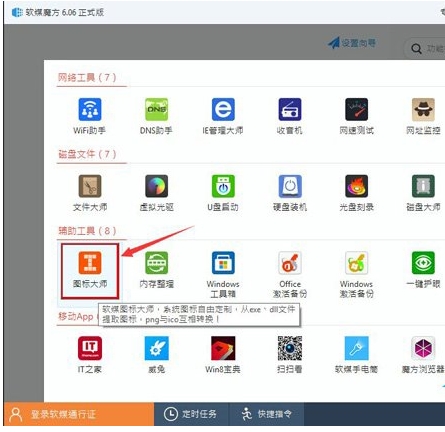This screenshot has width=445, height=432.
Task: Open 光盘刻录 disc burner
Action: tap(356, 193)
